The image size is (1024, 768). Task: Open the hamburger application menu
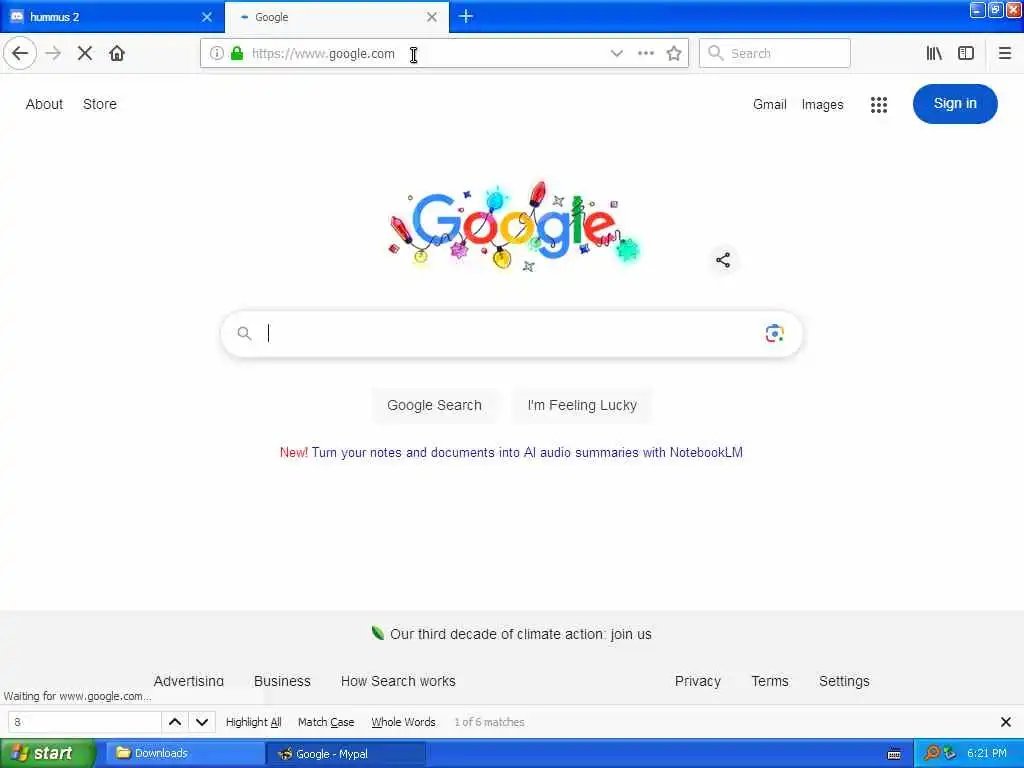pyautogui.click(x=1005, y=54)
